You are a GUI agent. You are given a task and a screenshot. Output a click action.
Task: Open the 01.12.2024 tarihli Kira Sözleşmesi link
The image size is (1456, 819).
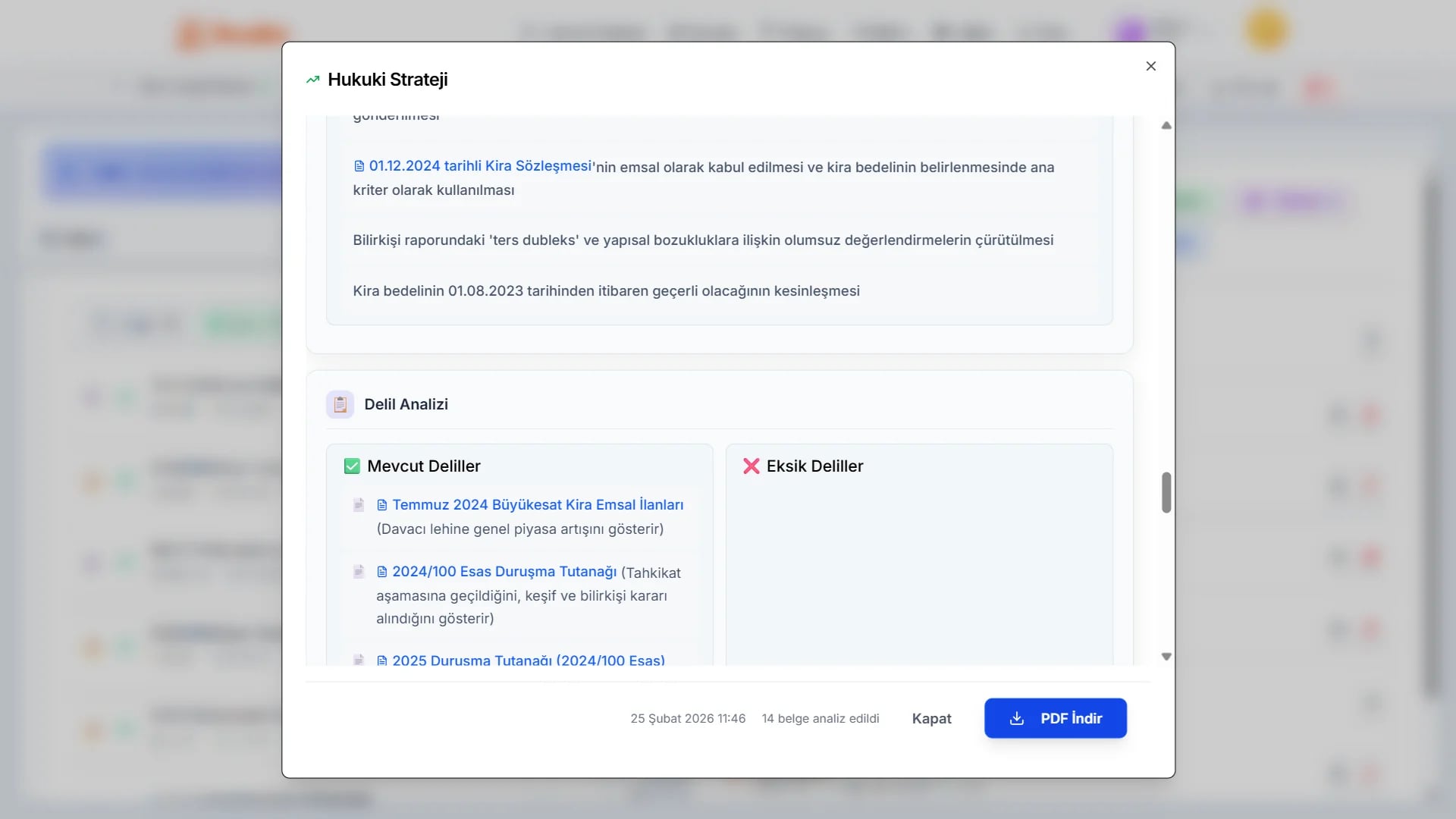[x=479, y=166]
